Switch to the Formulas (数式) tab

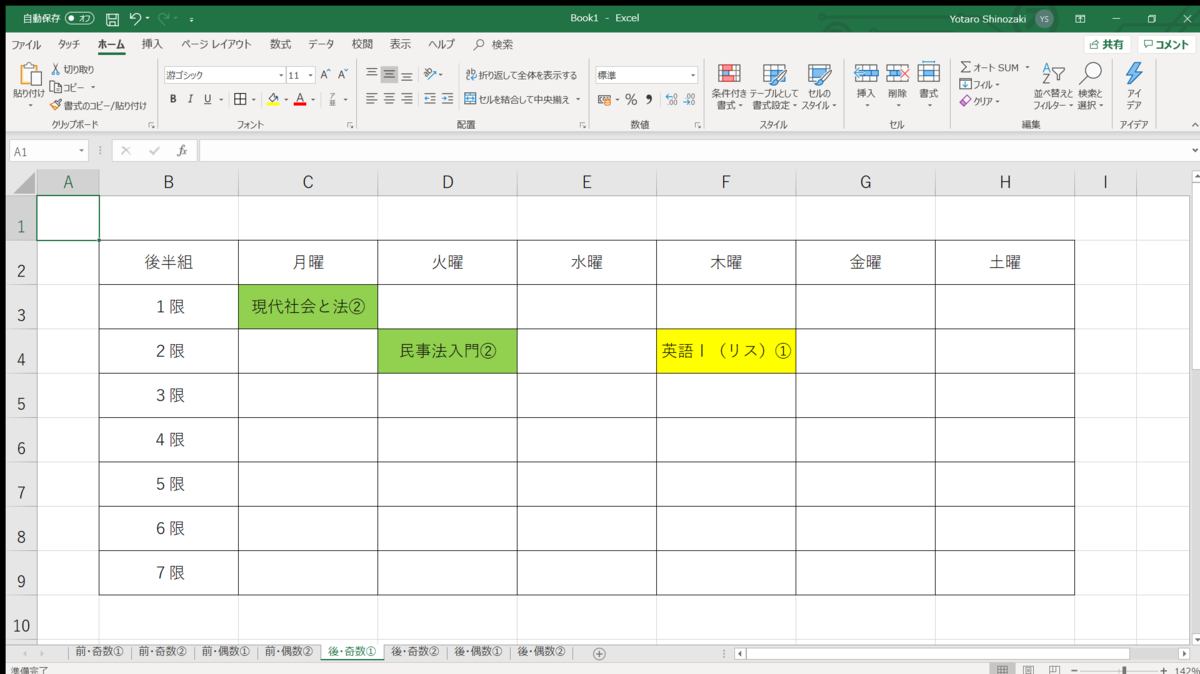[x=280, y=44]
